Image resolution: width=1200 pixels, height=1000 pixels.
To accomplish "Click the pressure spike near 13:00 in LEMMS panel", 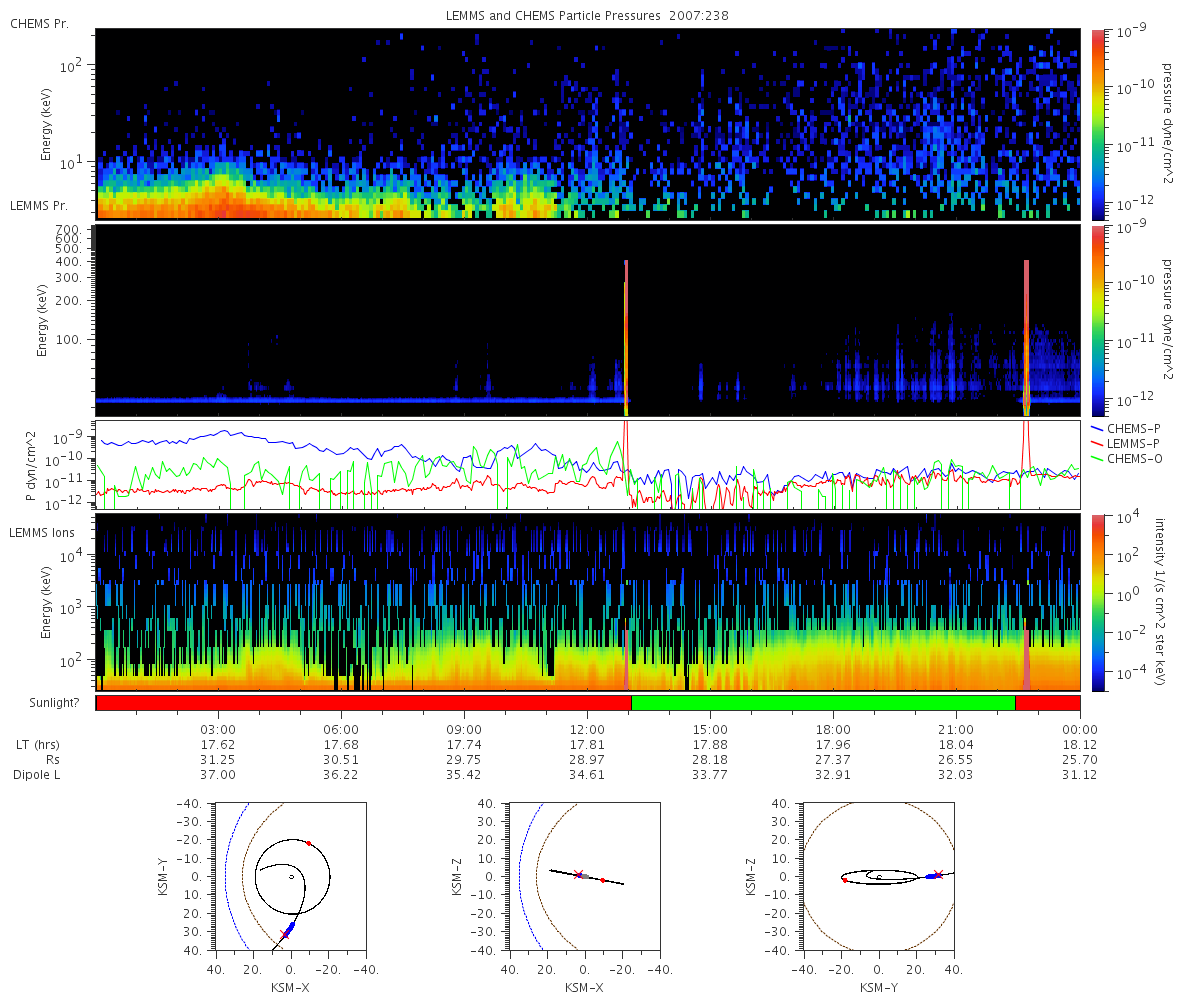I will 626,337.
